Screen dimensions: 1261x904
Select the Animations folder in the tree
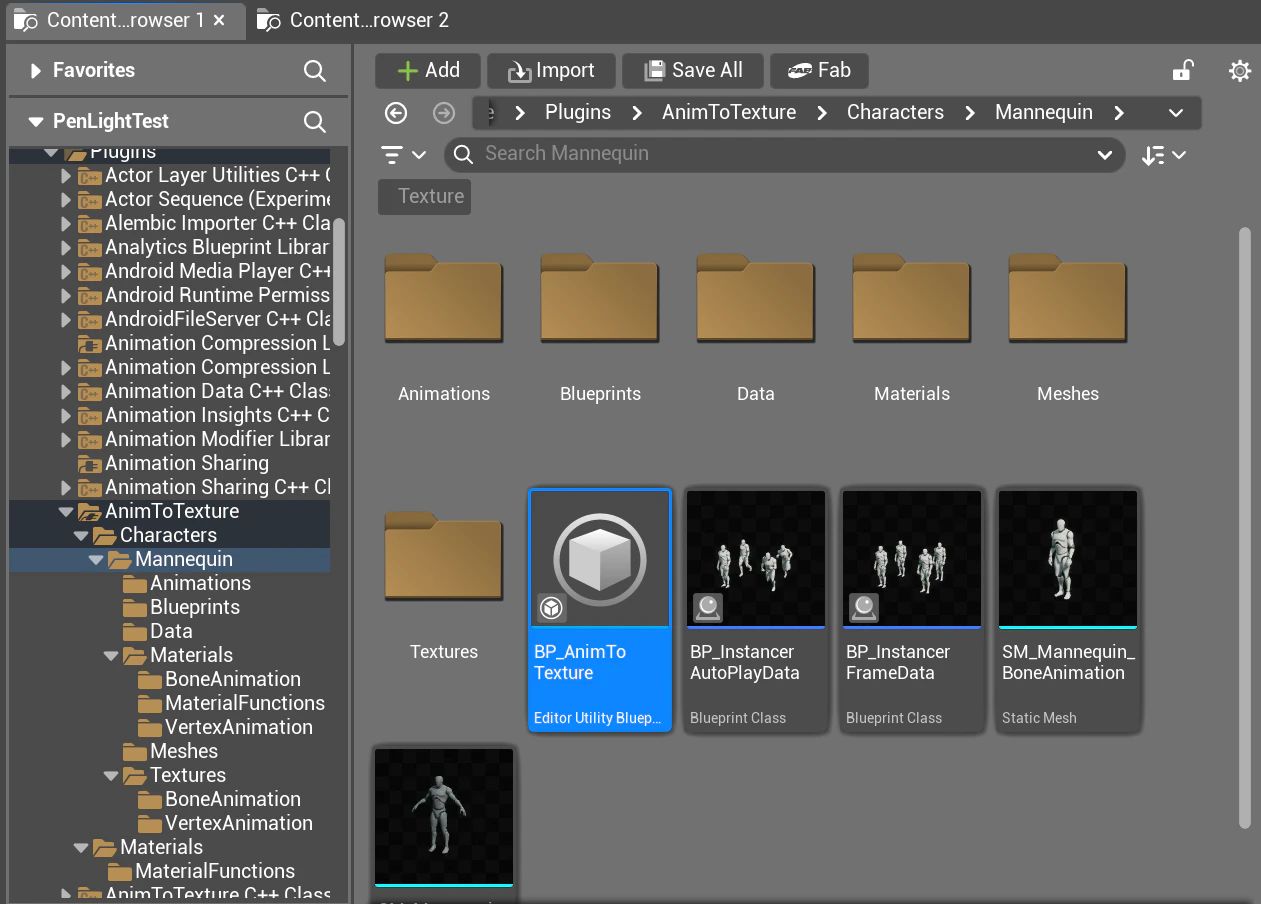(200, 583)
